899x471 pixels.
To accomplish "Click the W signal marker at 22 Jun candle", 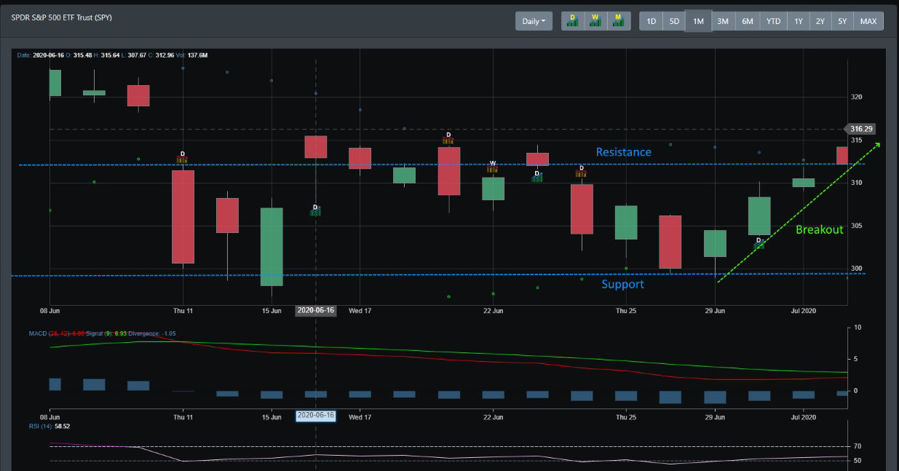I will [493, 167].
